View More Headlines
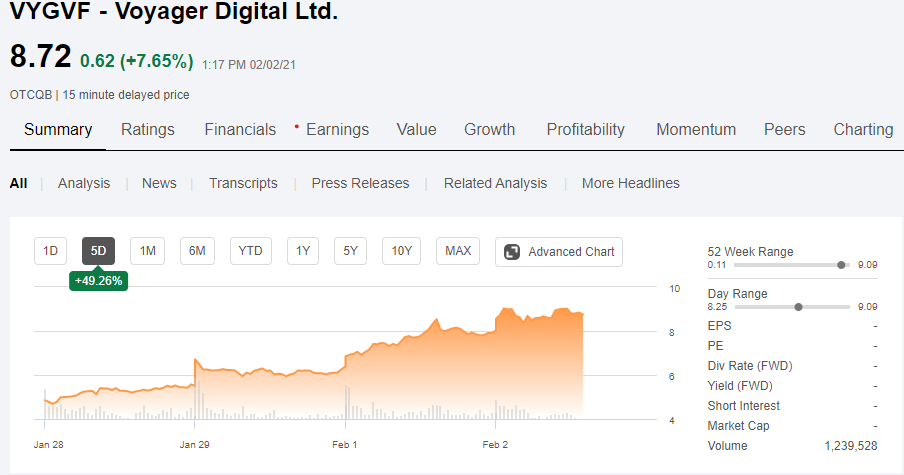Viewport: 904px width, 475px height. click(631, 183)
